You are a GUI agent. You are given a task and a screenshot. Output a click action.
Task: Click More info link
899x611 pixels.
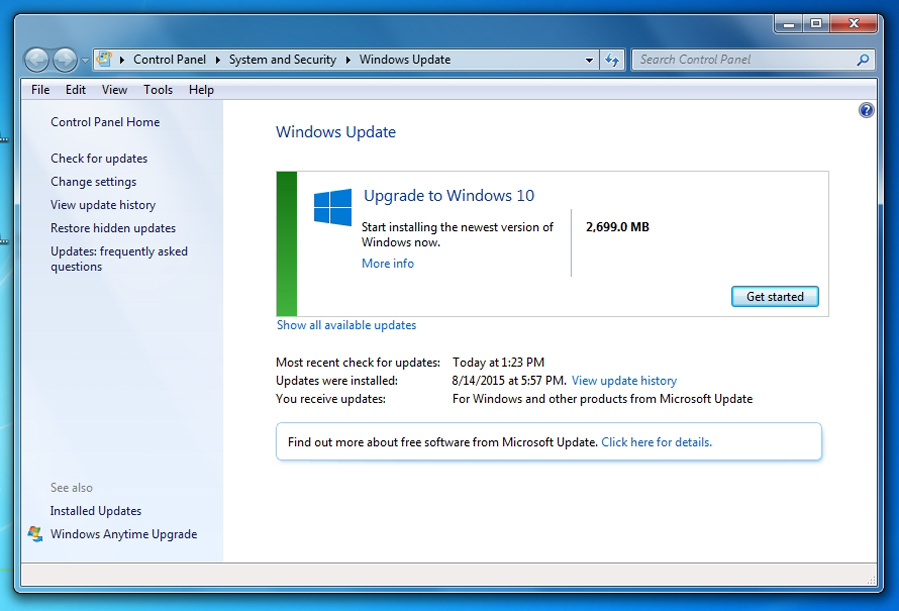388,264
